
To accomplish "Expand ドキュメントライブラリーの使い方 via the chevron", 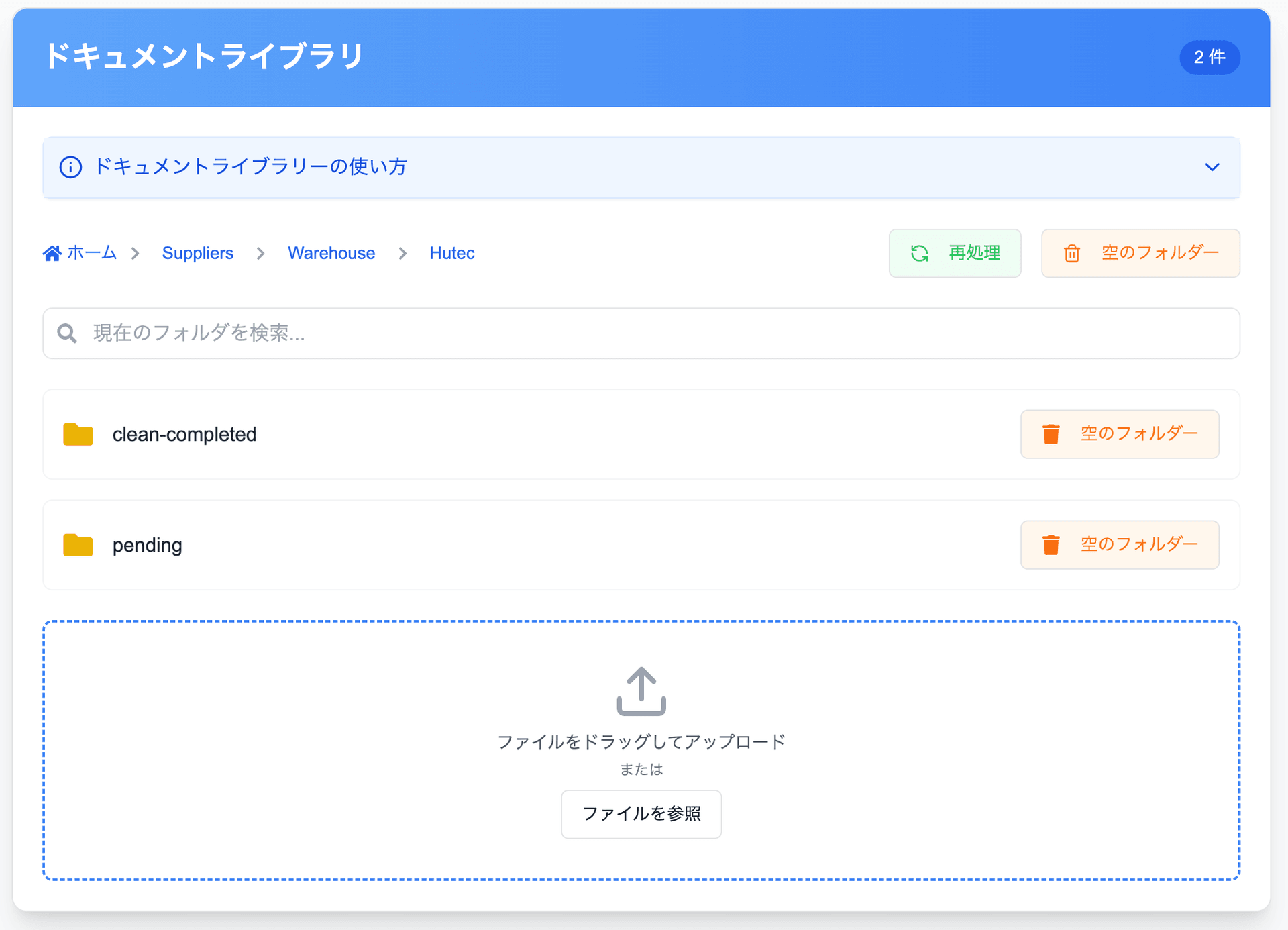I will pos(1212,167).
